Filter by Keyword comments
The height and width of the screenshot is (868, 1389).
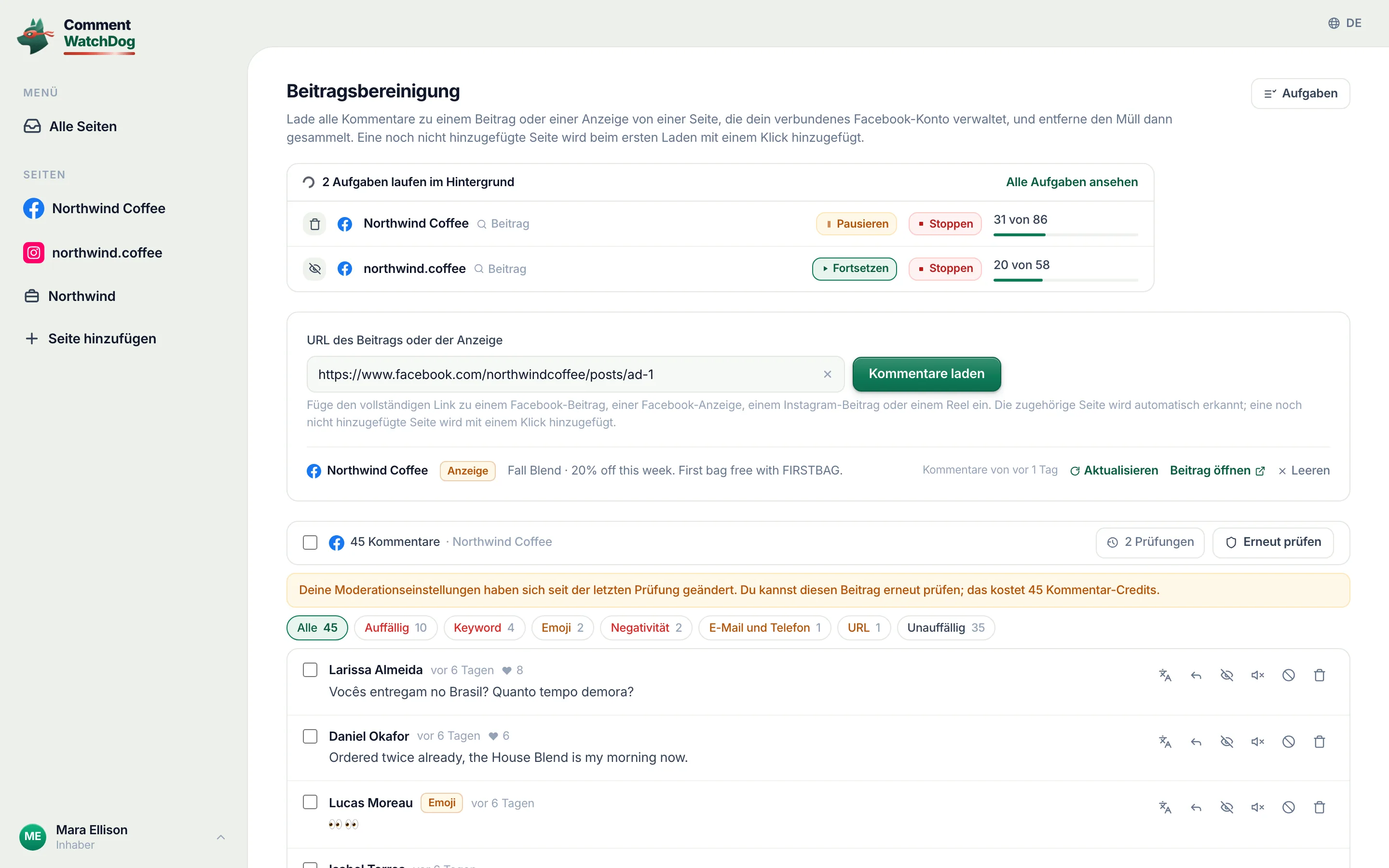[x=483, y=627]
